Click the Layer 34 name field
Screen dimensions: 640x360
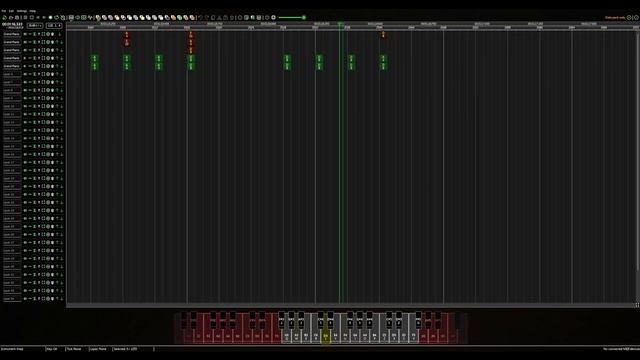pyautogui.click(x=12, y=299)
